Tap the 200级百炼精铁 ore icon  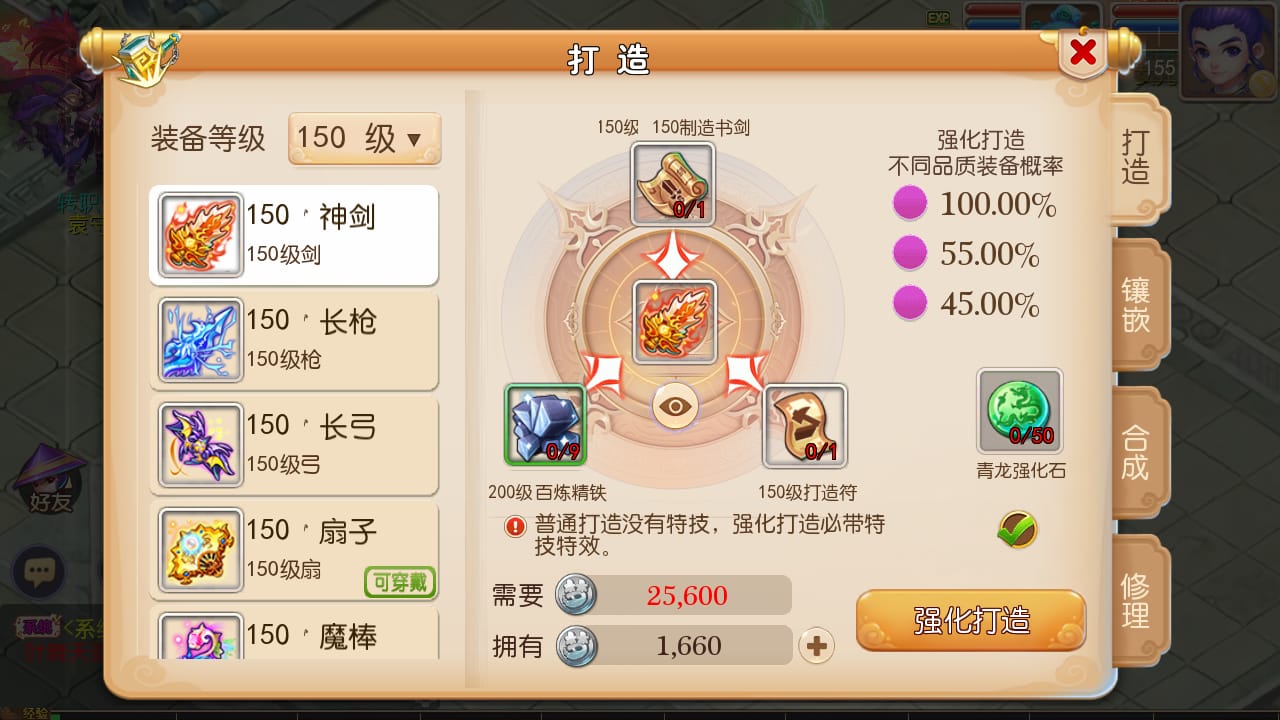545,425
